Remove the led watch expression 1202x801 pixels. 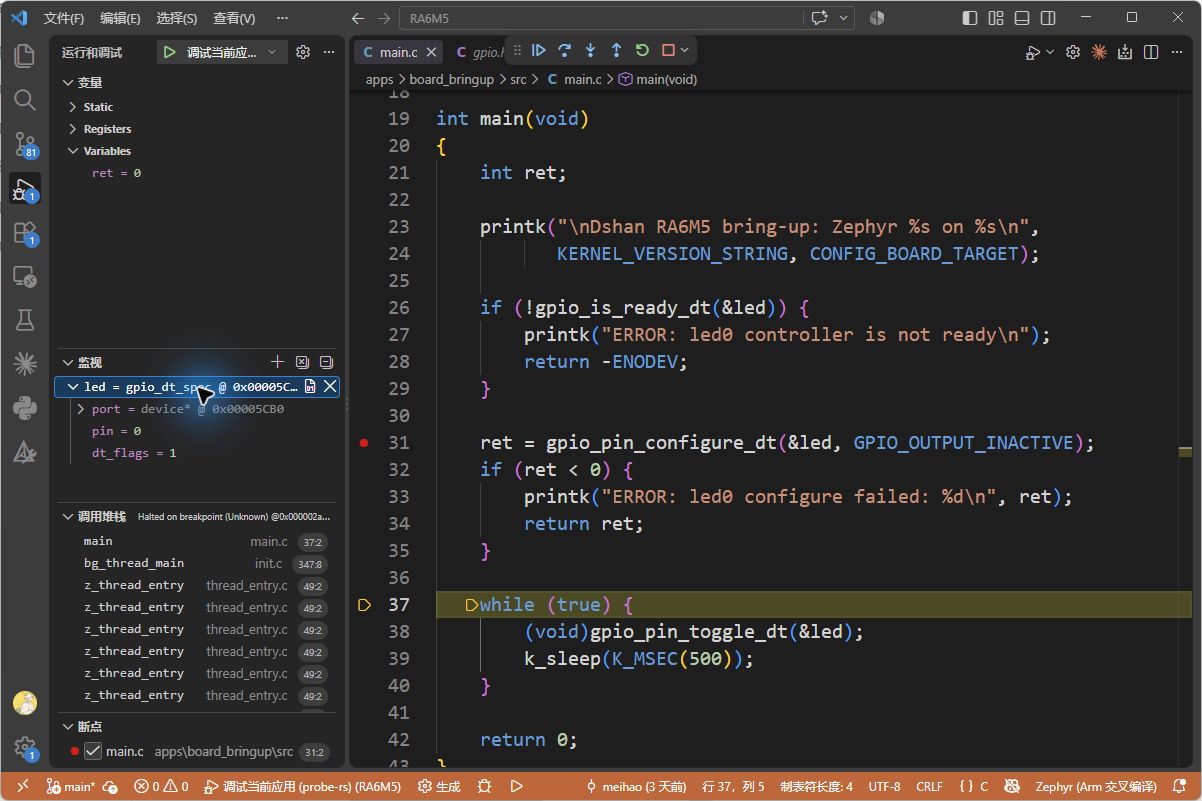tap(330, 386)
